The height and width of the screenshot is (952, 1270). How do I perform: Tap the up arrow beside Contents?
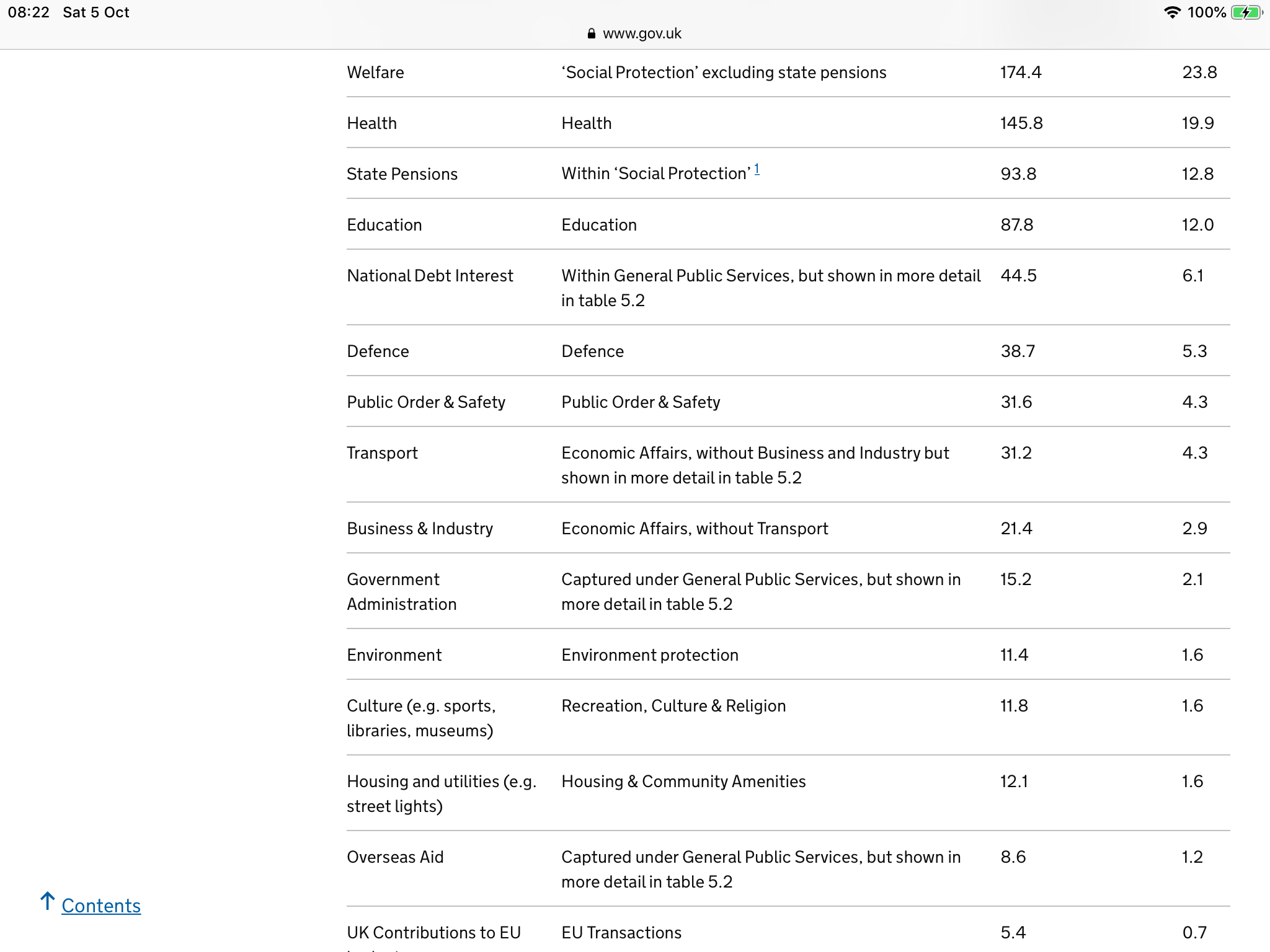pyautogui.click(x=48, y=901)
